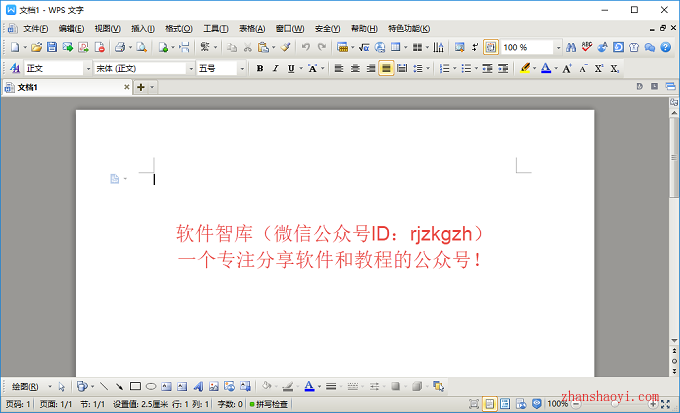
Task: Toggle bold formatting
Action: 260,69
